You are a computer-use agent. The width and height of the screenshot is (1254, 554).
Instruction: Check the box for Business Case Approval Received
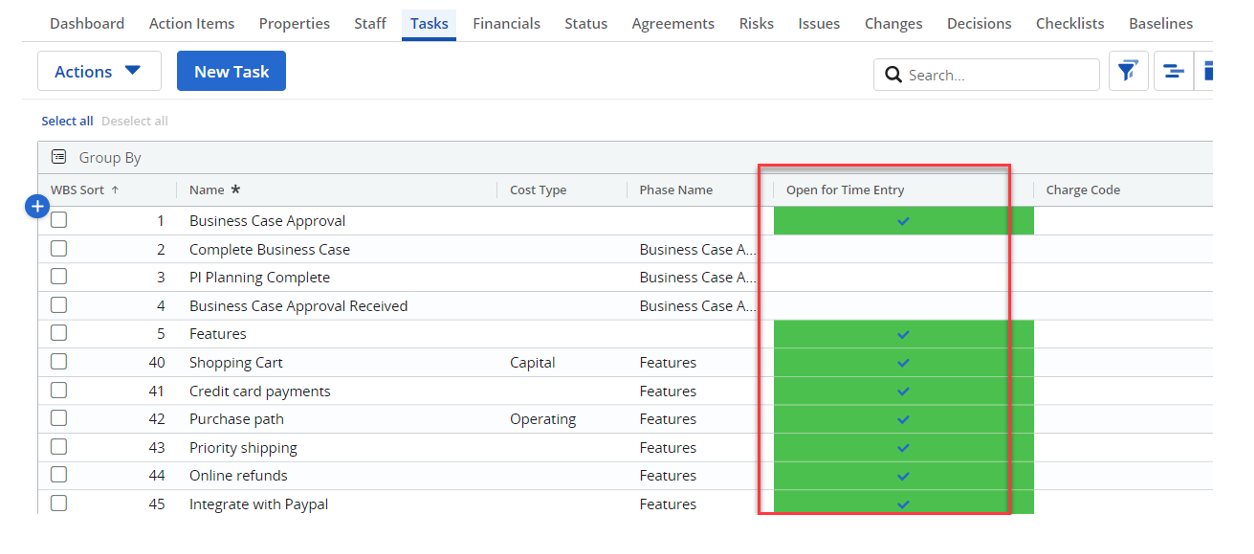point(59,305)
